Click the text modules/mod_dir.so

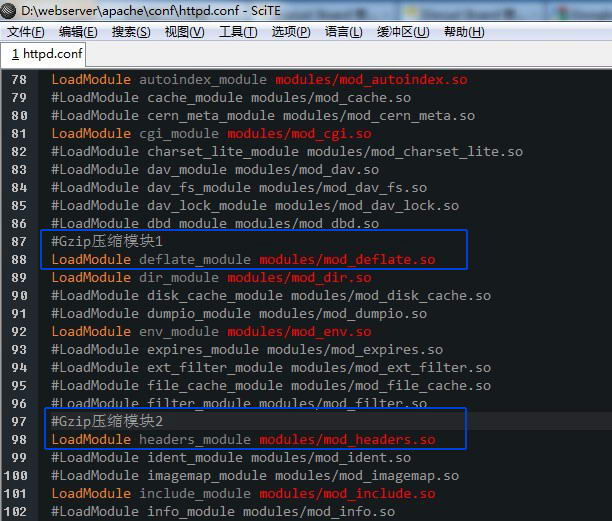click(299, 277)
